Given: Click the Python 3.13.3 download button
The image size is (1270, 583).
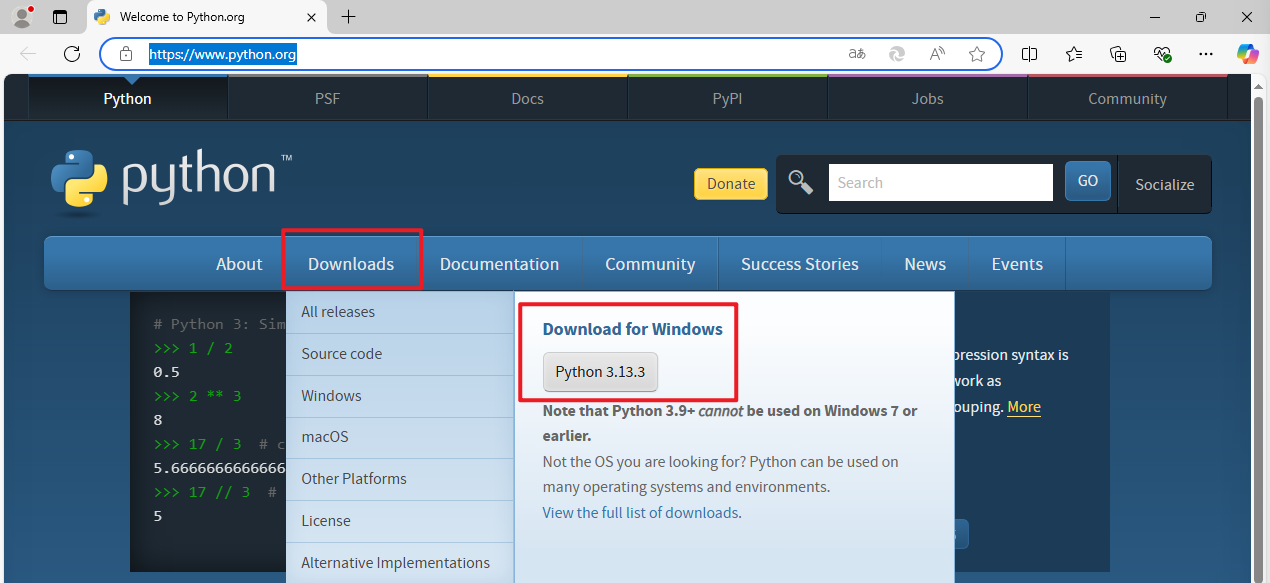Looking at the screenshot, I should 600,372.
